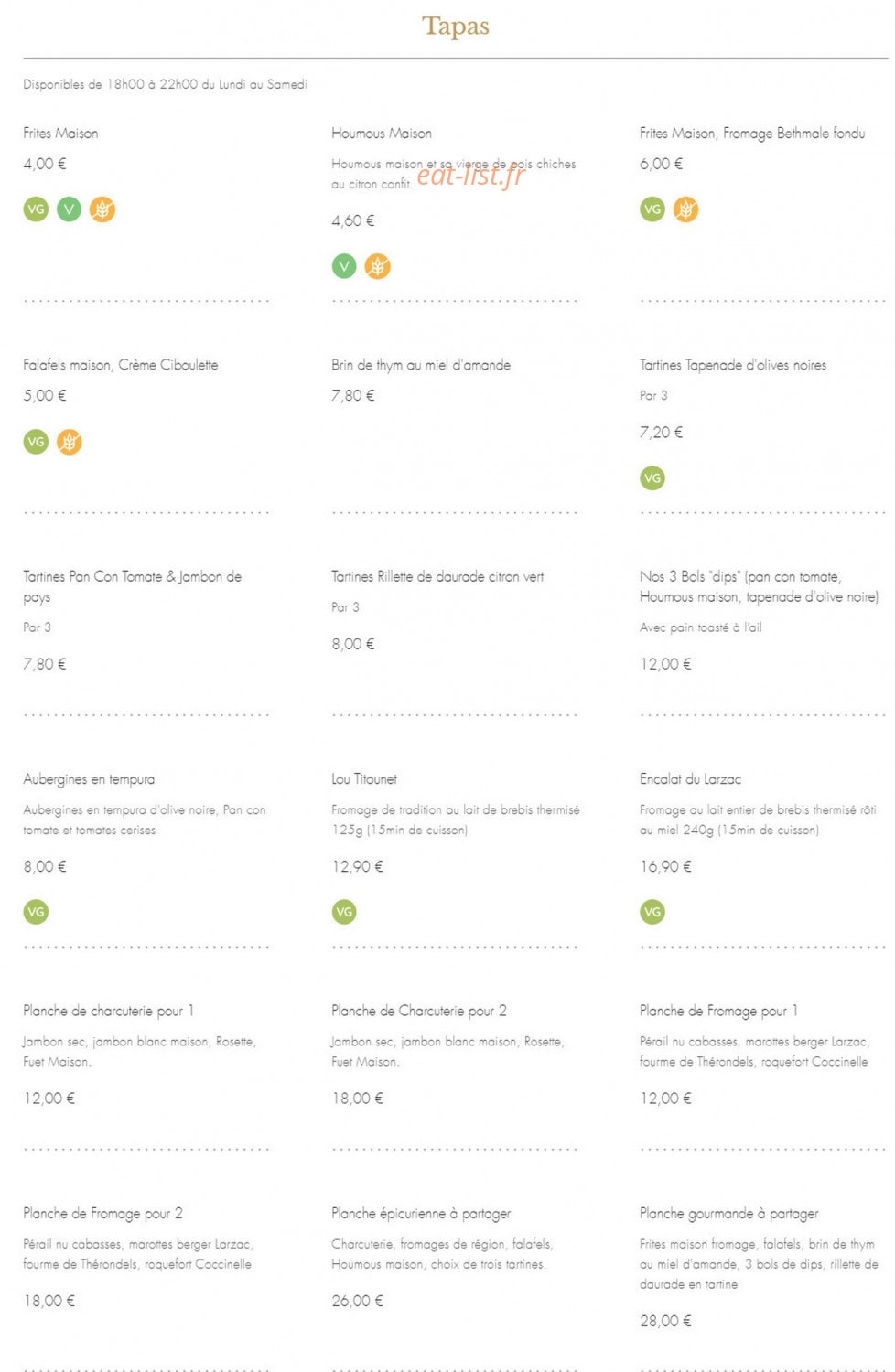Click the VG icon under Falafels maison
This screenshot has width=895, height=1372.
click(x=36, y=442)
